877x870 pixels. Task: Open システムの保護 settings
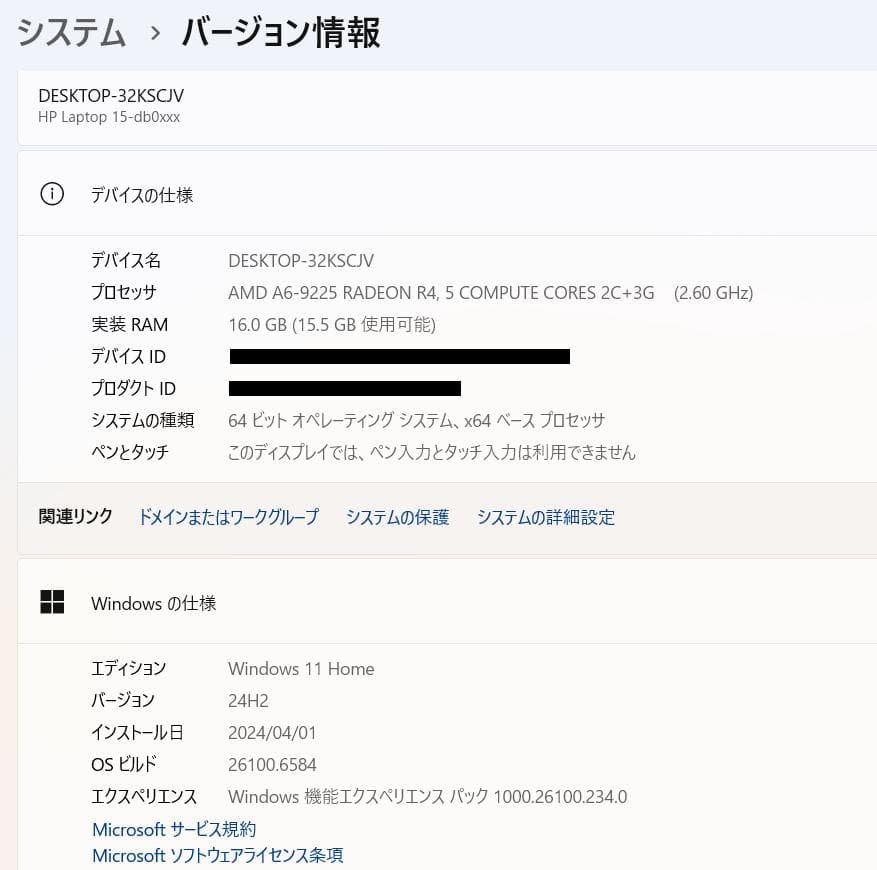tap(397, 517)
